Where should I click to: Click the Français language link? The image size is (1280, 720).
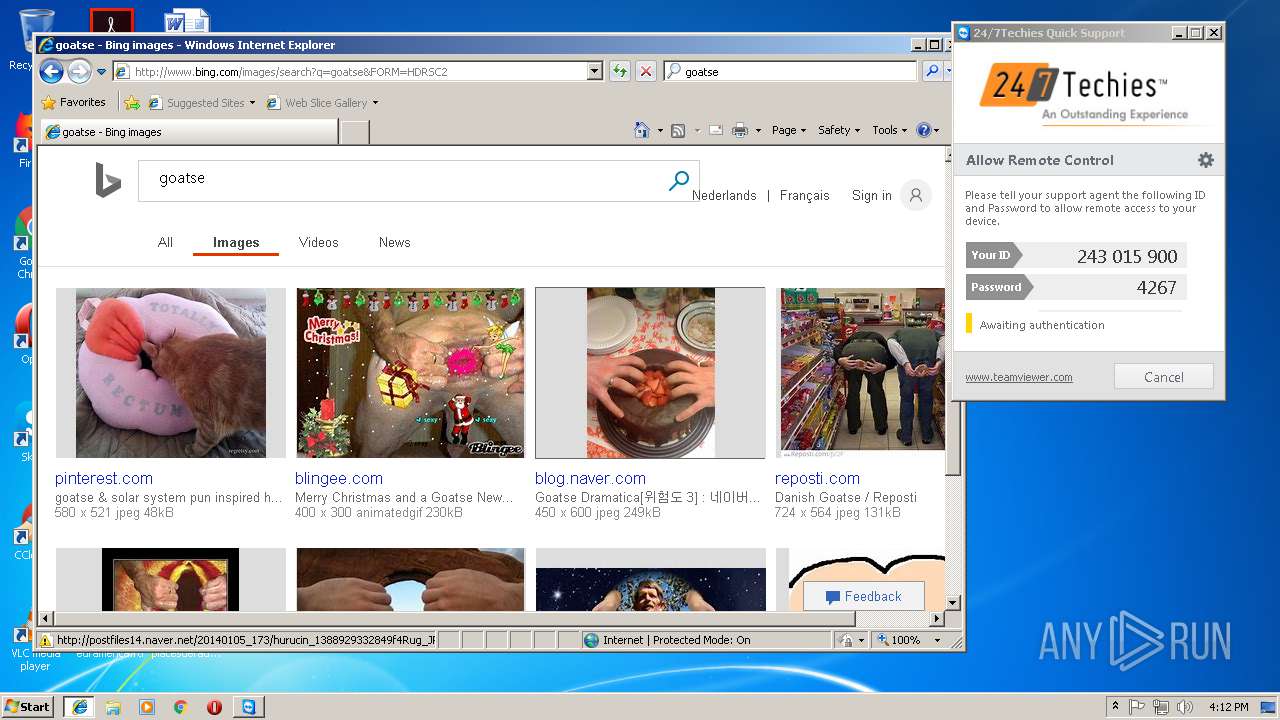[804, 196]
